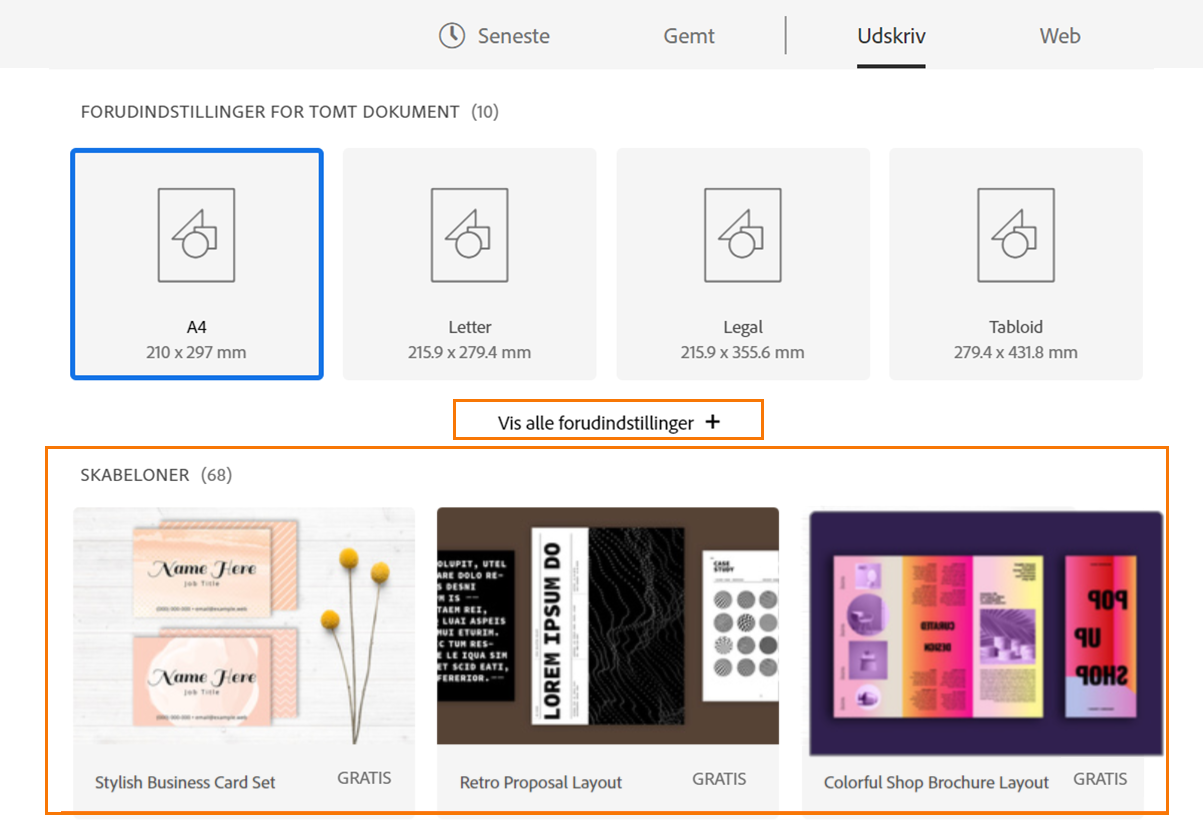Select the Udskriv tab
The height and width of the screenshot is (824, 1203).
(x=891, y=36)
